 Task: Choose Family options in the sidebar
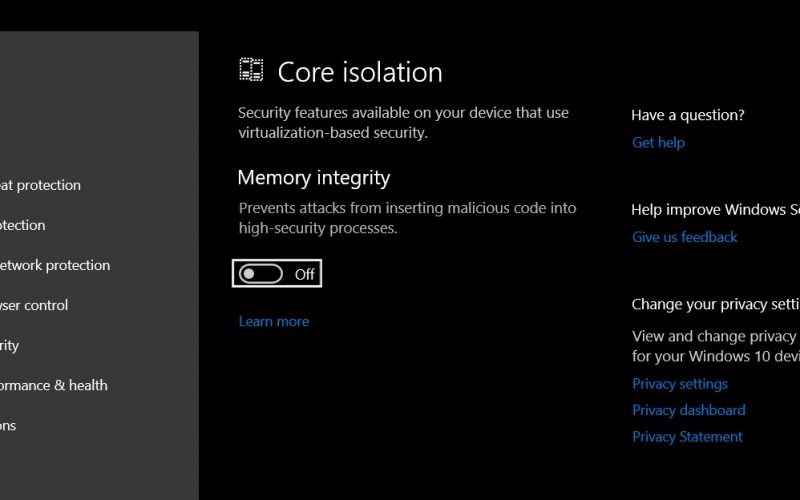[8, 426]
